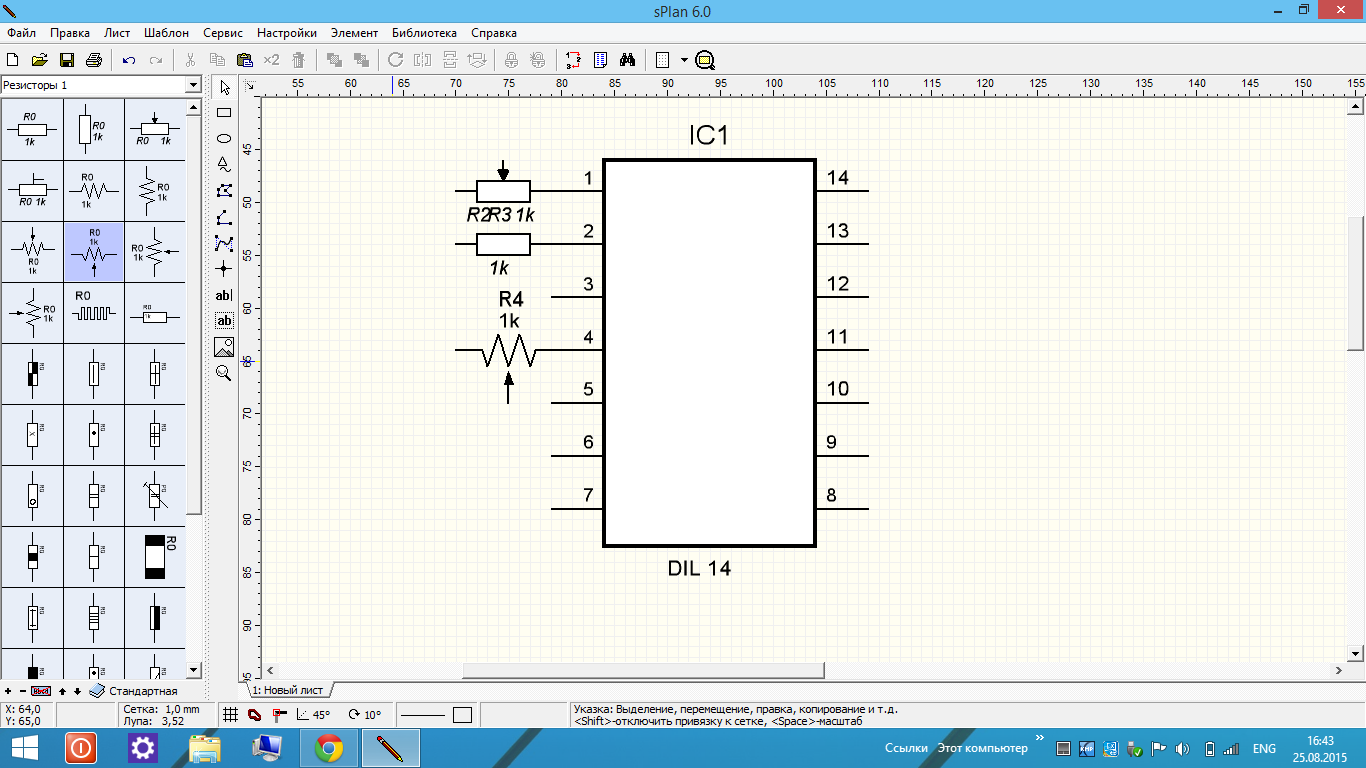
Task: Open the Резисторы 1 library dropdown
Action: click(x=193, y=86)
